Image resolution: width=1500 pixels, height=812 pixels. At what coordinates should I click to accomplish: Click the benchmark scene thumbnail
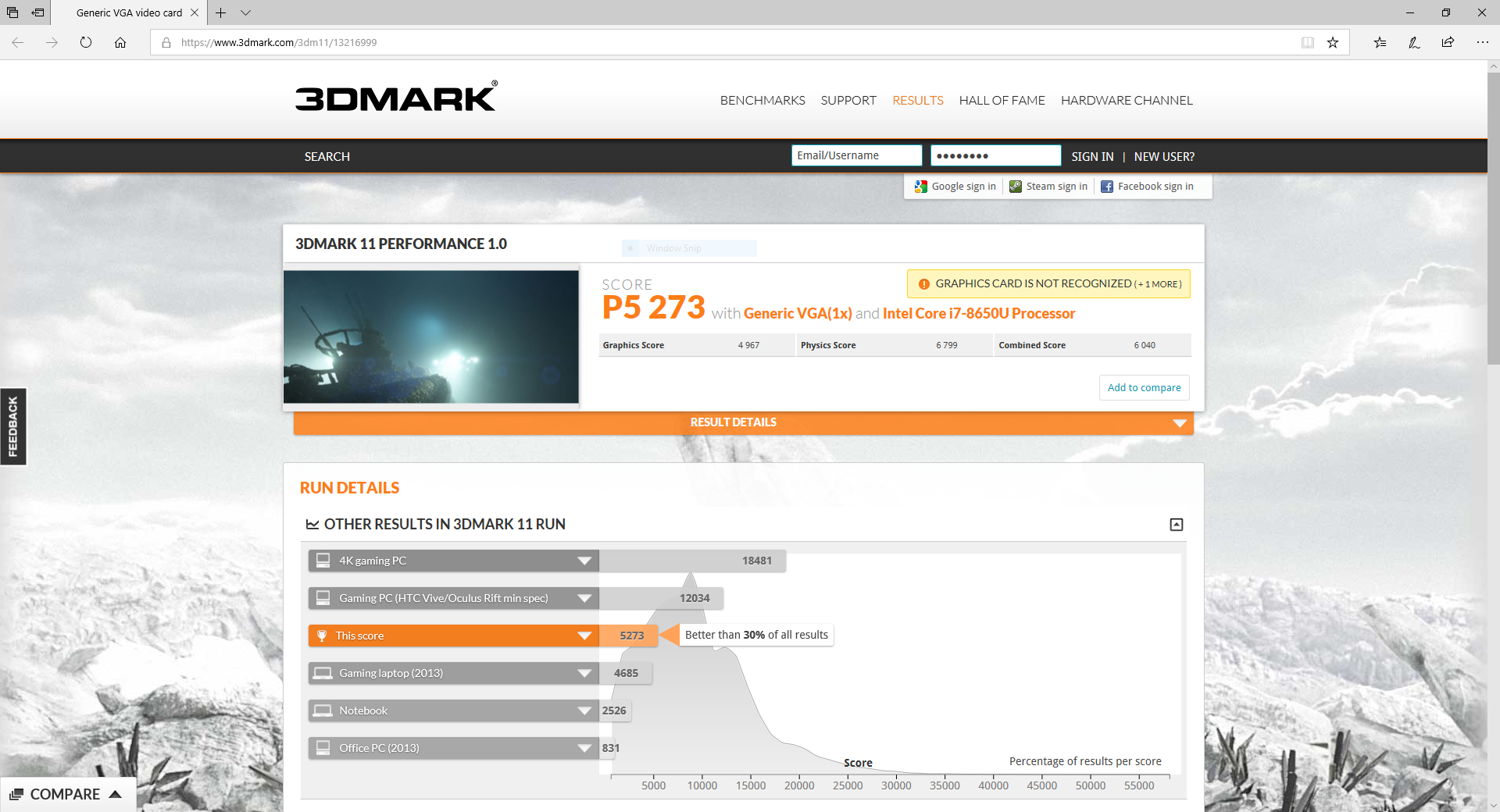pos(431,337)
